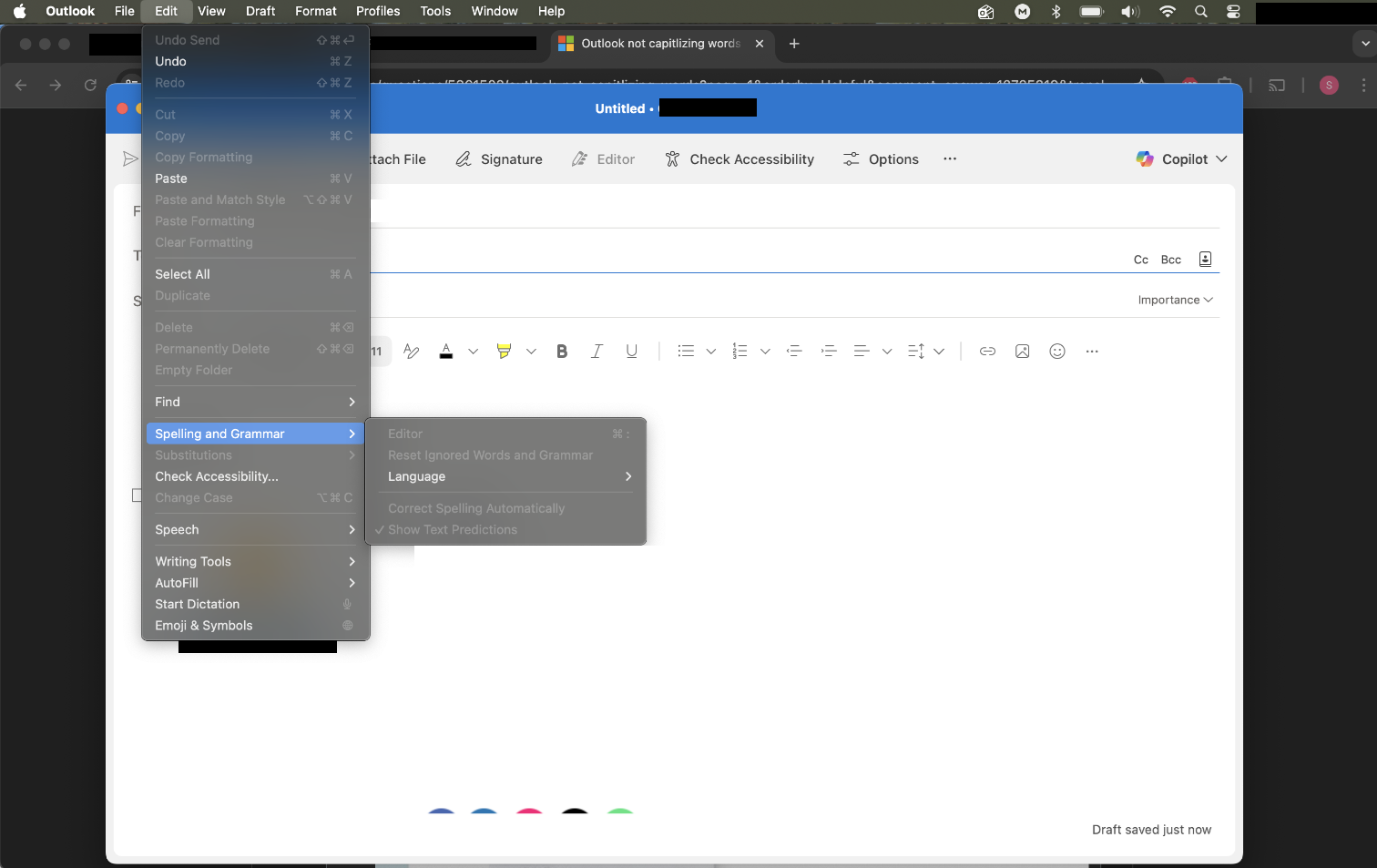
Task: Open the highlight color dropdown arrow
Action: (x=531, y=352)
